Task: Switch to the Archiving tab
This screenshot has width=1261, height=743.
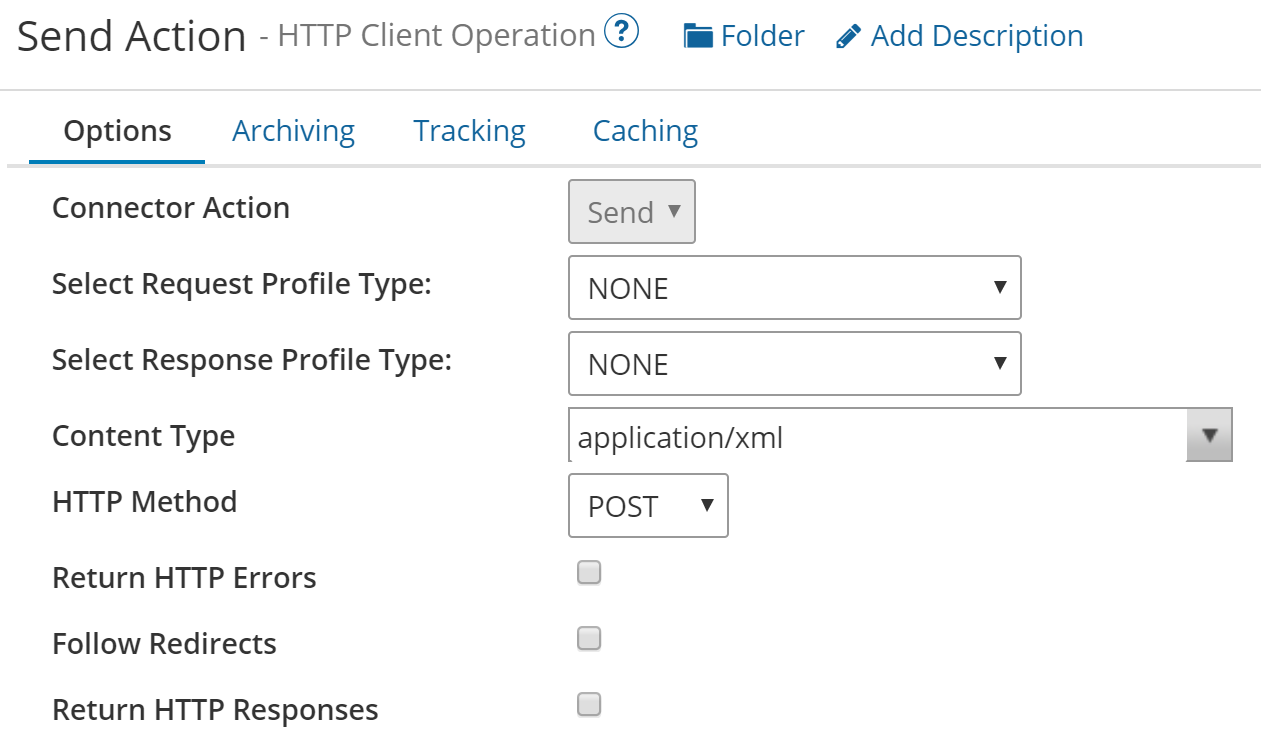Action: [x=293, y=130]
